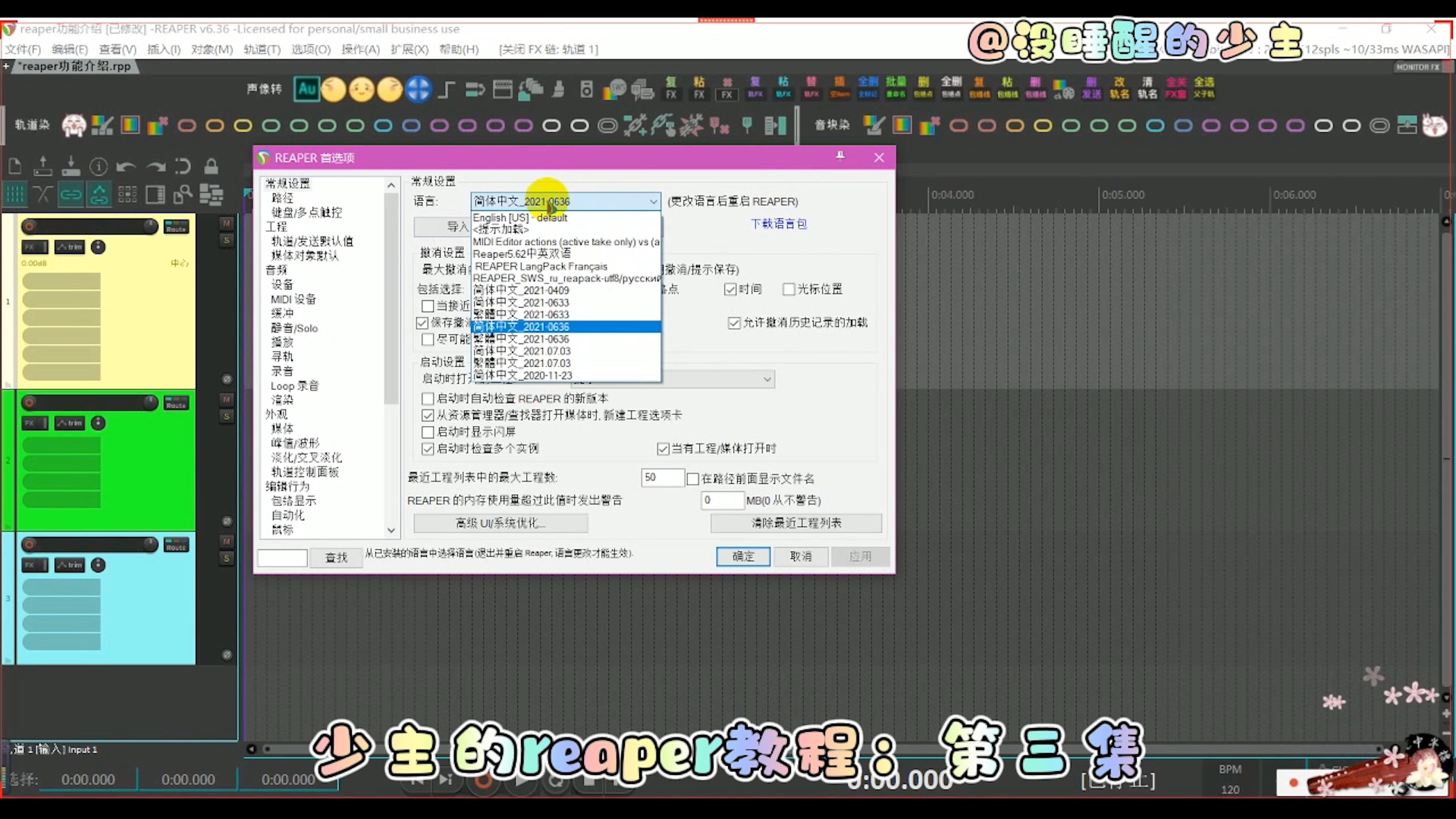Toggle the grid lines toolbar icon

(x=14, y=195)
